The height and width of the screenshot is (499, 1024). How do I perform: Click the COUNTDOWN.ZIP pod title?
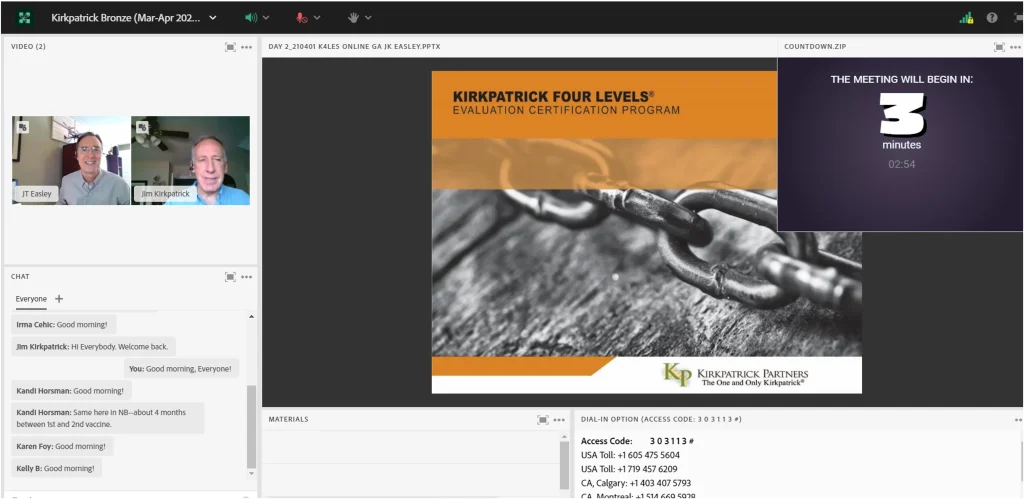click(815, 46)
